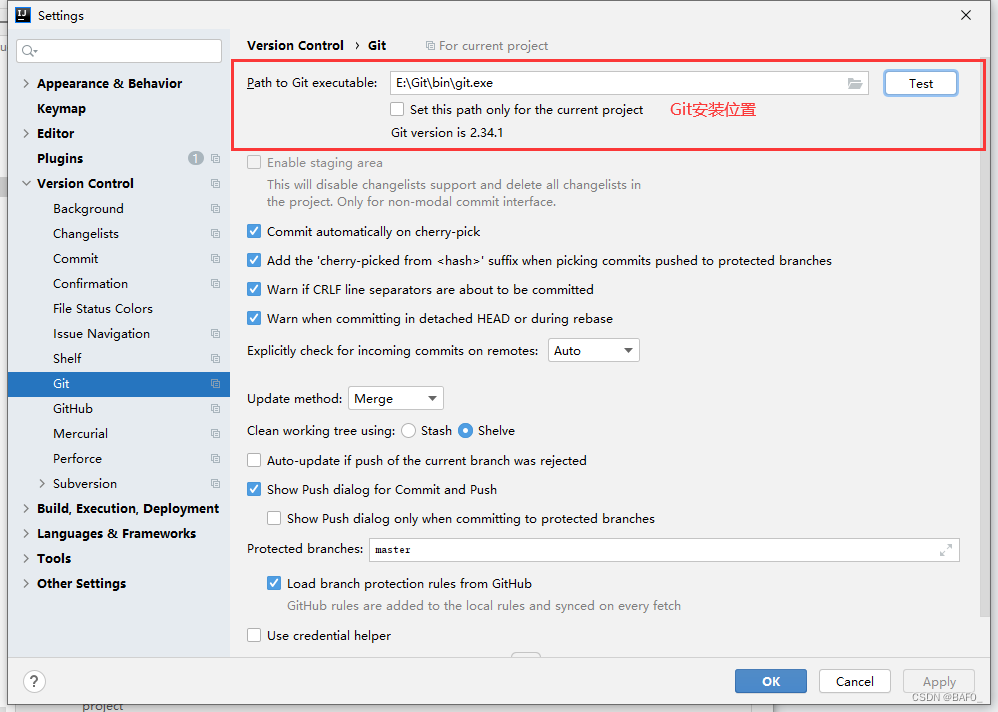Click the project-level icon beside Version Control
The image size is (998, 712).
216,183
